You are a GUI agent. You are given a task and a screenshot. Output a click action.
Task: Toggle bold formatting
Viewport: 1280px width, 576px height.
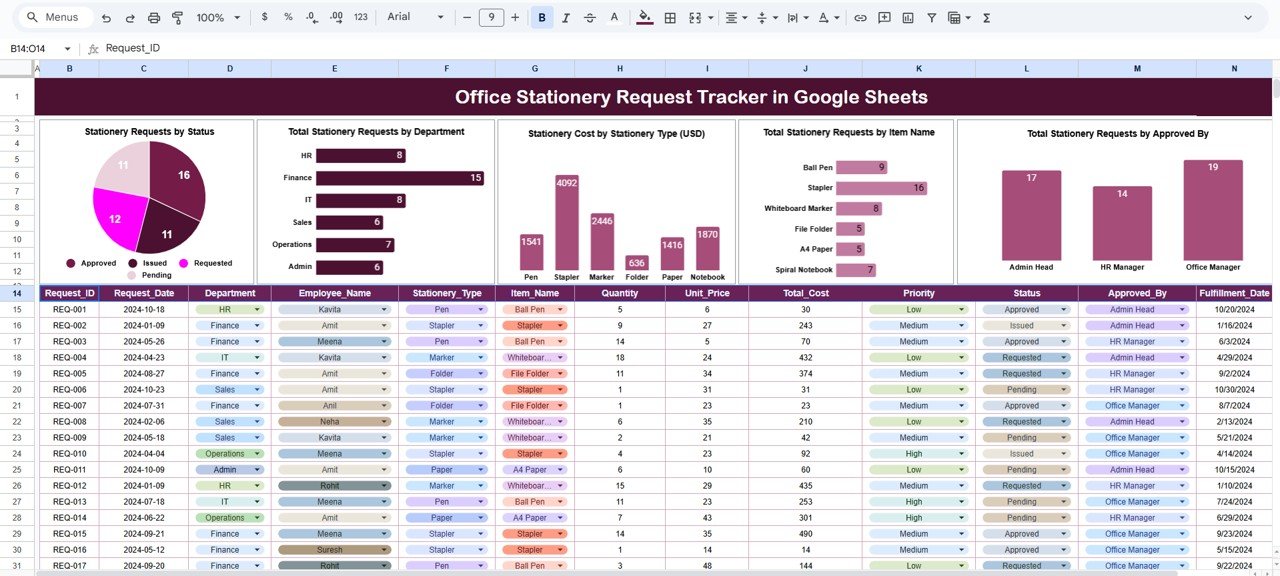541,18
